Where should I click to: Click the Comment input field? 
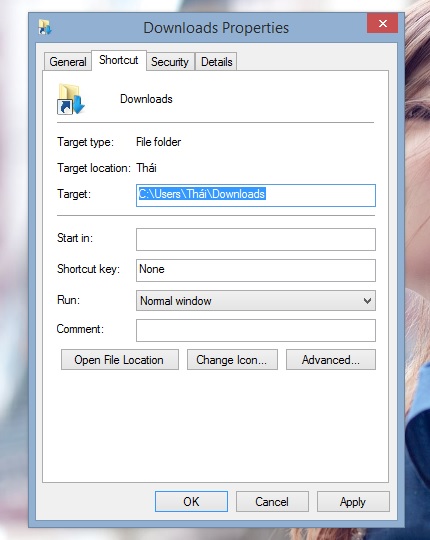coord(256,330)
